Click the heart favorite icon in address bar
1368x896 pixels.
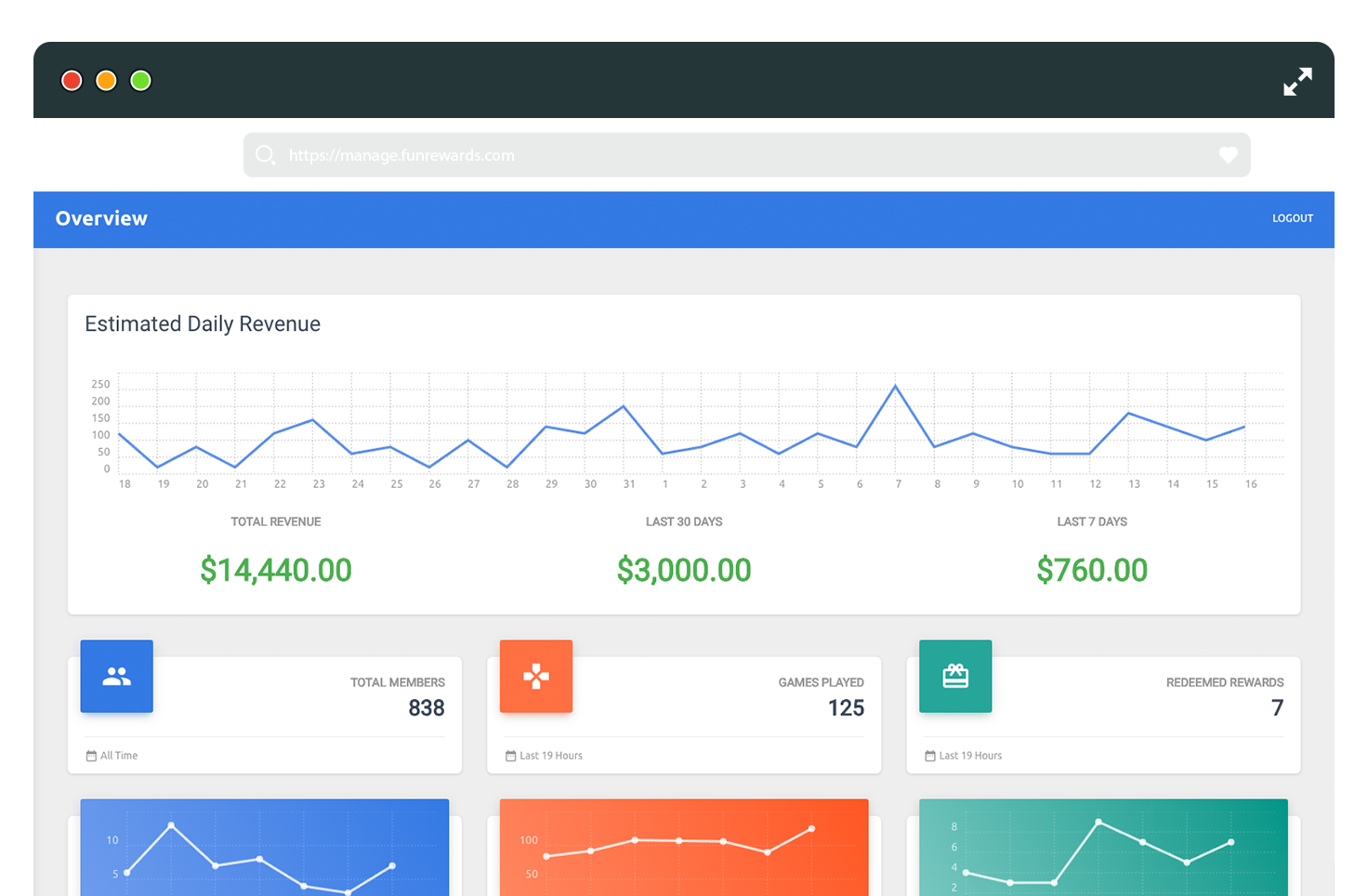[1228, 155]
